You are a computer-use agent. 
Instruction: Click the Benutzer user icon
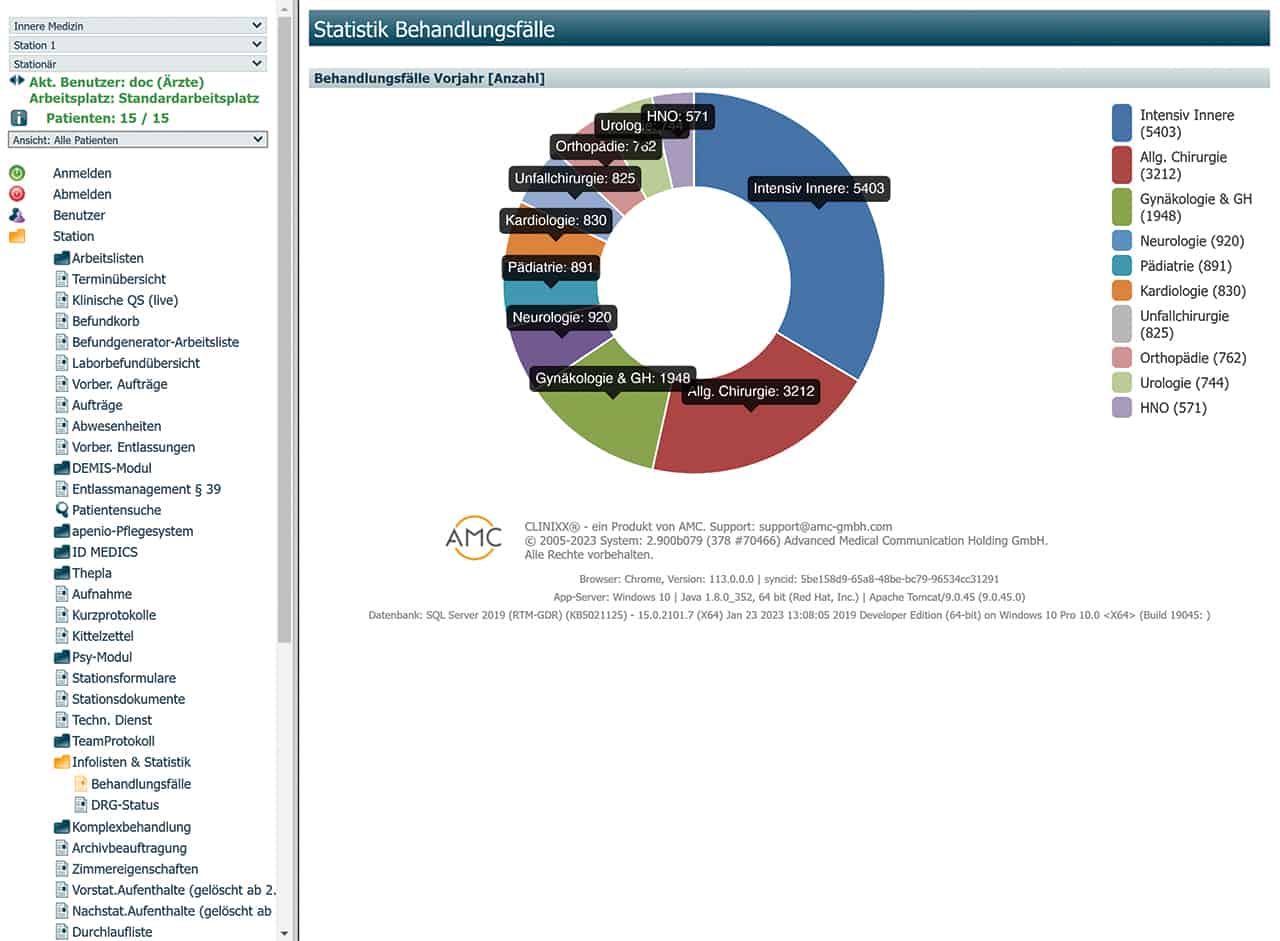point(17,215)
